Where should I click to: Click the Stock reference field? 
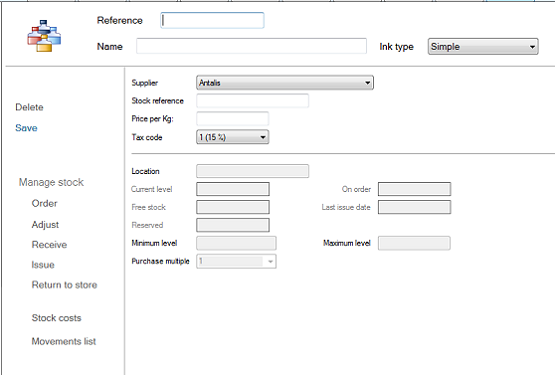point(252,101)
